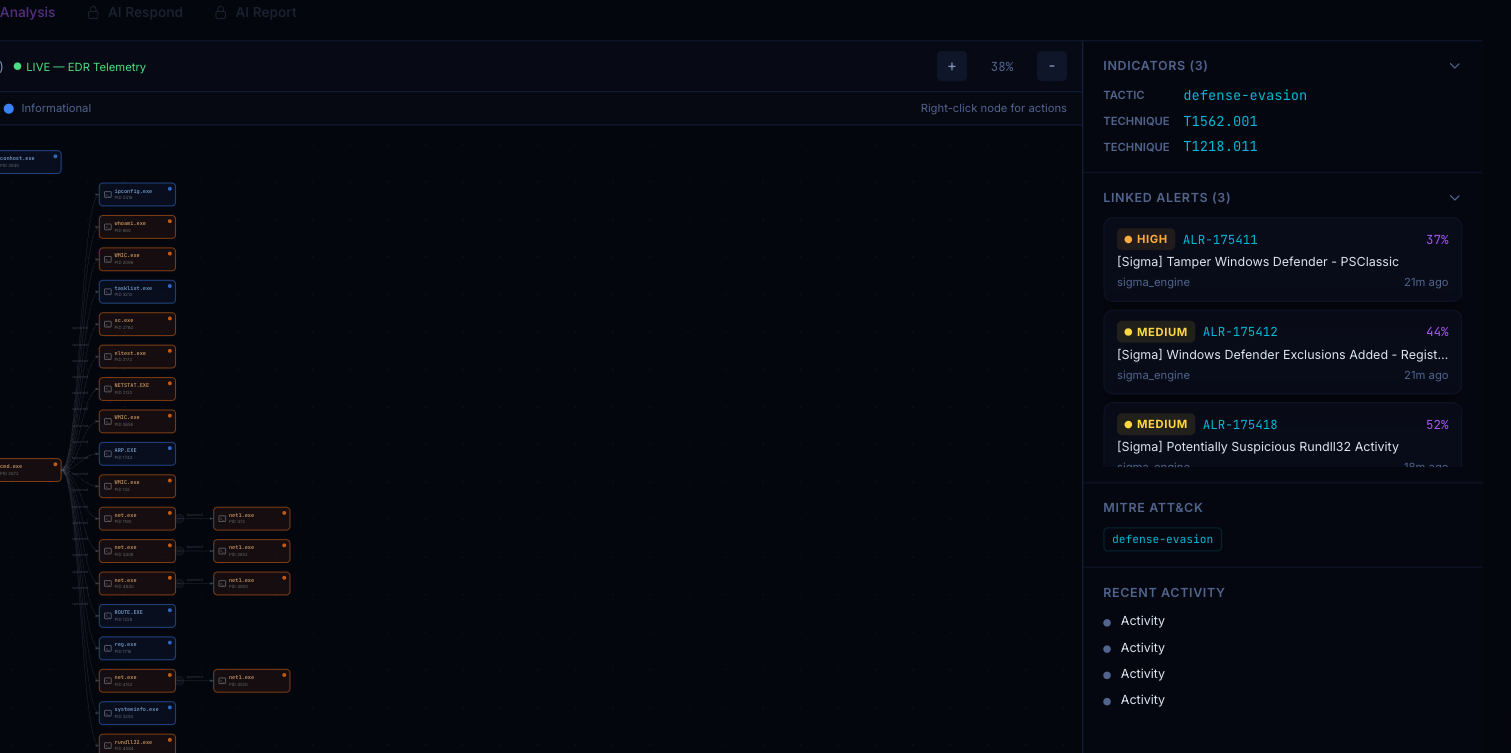Image resolution: width=1511 pixels, height=753 pixels.
Task: Click the terminal icon on whoami.exe node
Action: click(x=108, y=227)
